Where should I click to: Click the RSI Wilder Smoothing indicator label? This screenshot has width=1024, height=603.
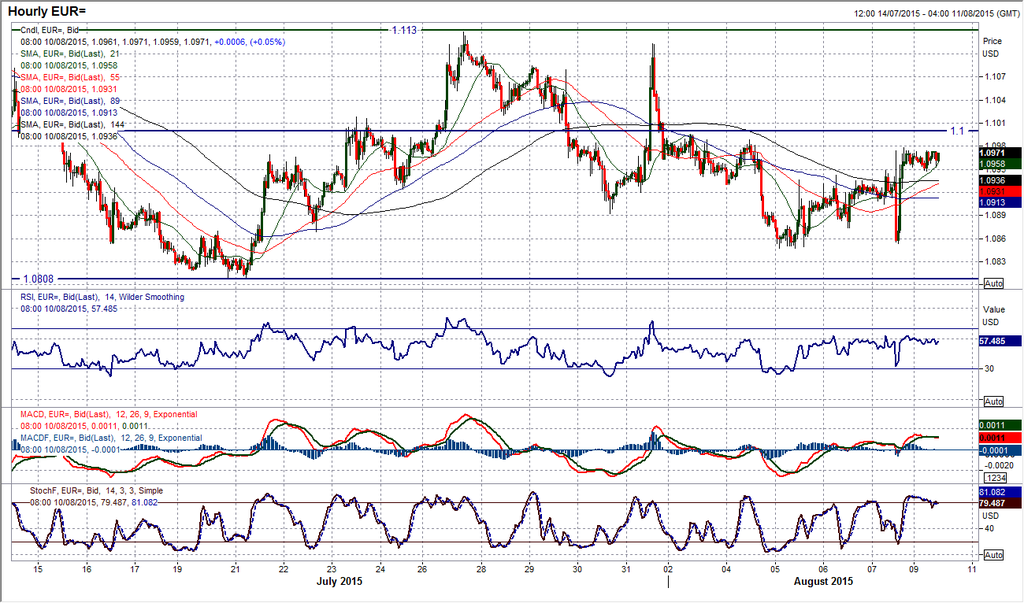(x=102, y=297)
